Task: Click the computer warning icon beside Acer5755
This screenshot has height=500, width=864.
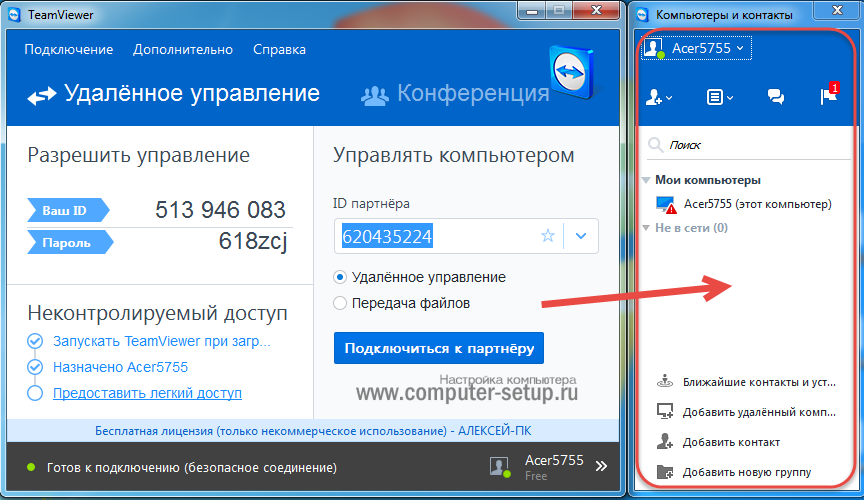Action: click(x=666, y=205)
